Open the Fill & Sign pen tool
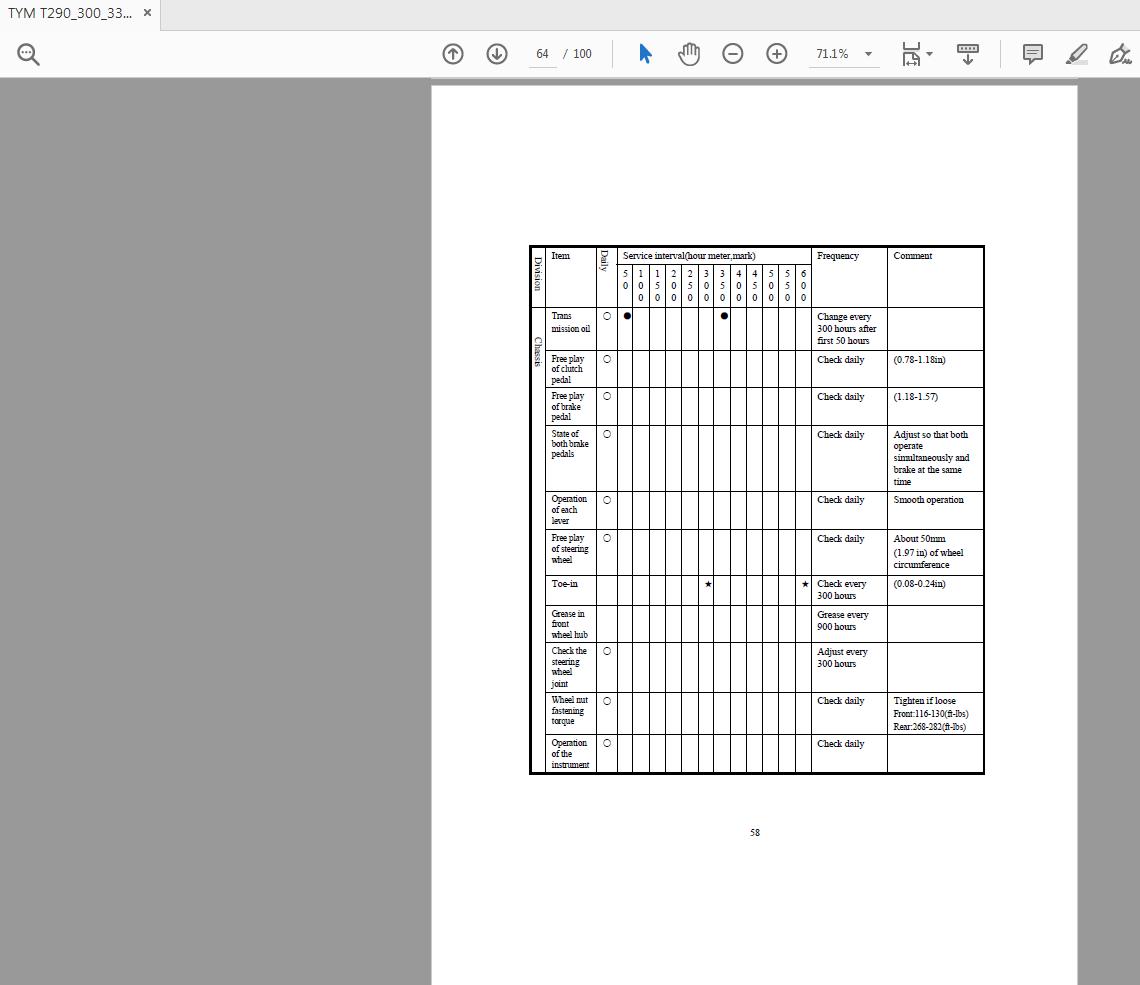This screenshot has height=985, width=1140. (1120, 54)
